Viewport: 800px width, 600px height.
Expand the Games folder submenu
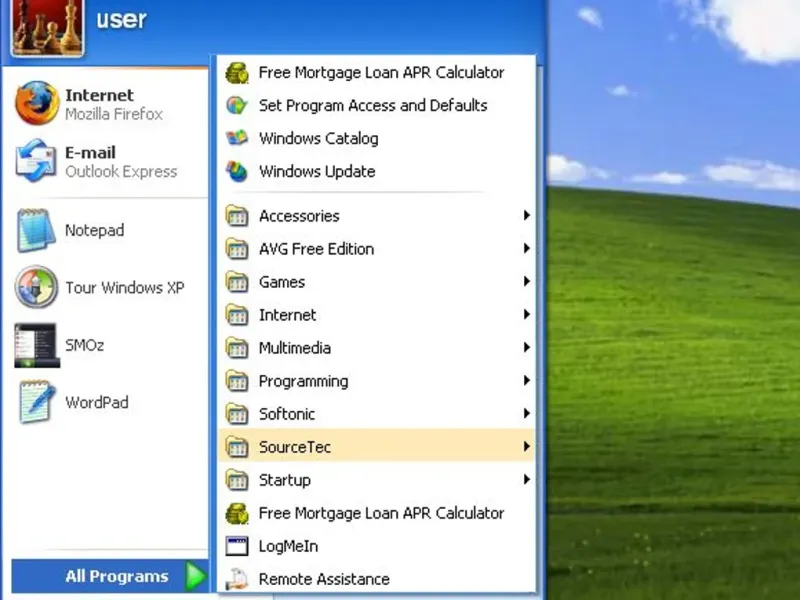point(377,282)
